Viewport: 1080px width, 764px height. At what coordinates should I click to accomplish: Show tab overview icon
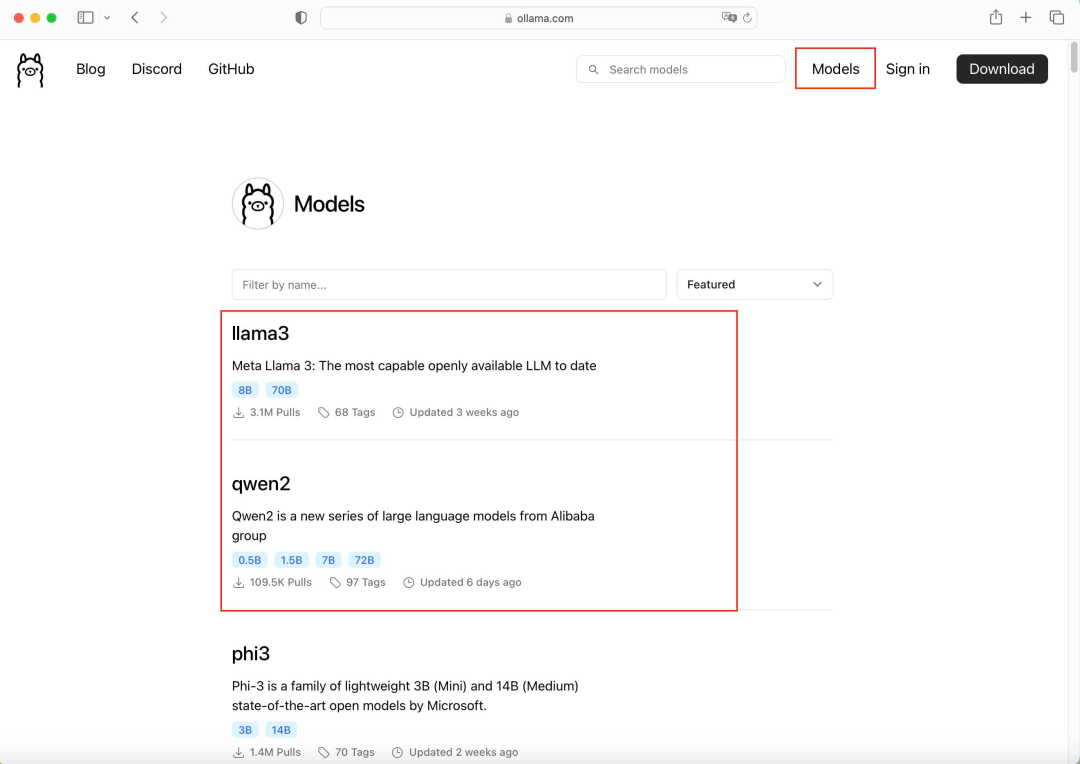1057,18
